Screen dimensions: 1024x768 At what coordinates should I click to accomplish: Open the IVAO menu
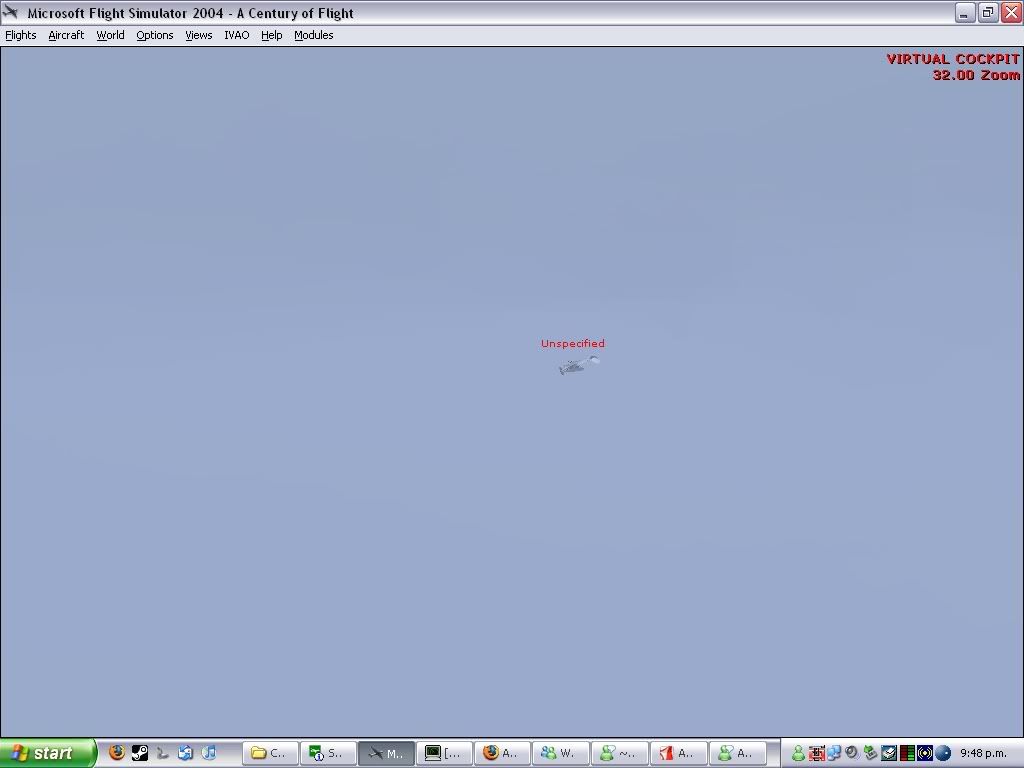[236, 35]
